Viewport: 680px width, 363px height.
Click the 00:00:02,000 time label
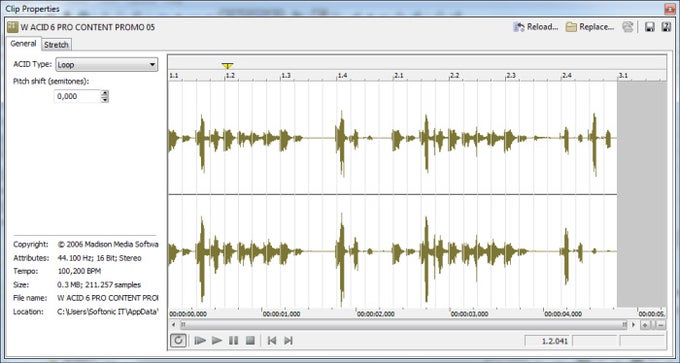(x=376, y=314)
